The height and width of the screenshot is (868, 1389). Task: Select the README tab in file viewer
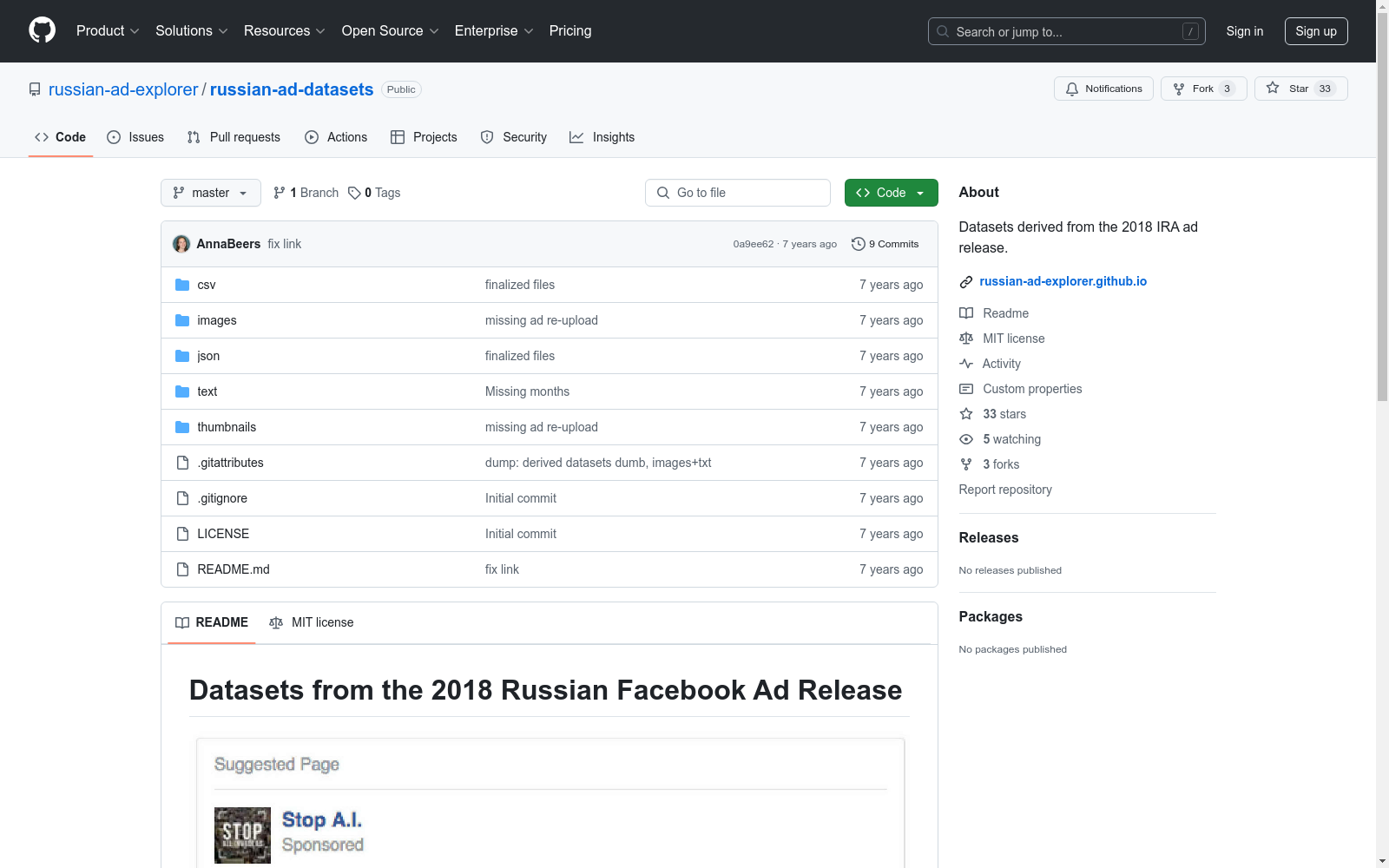(212, 622)
